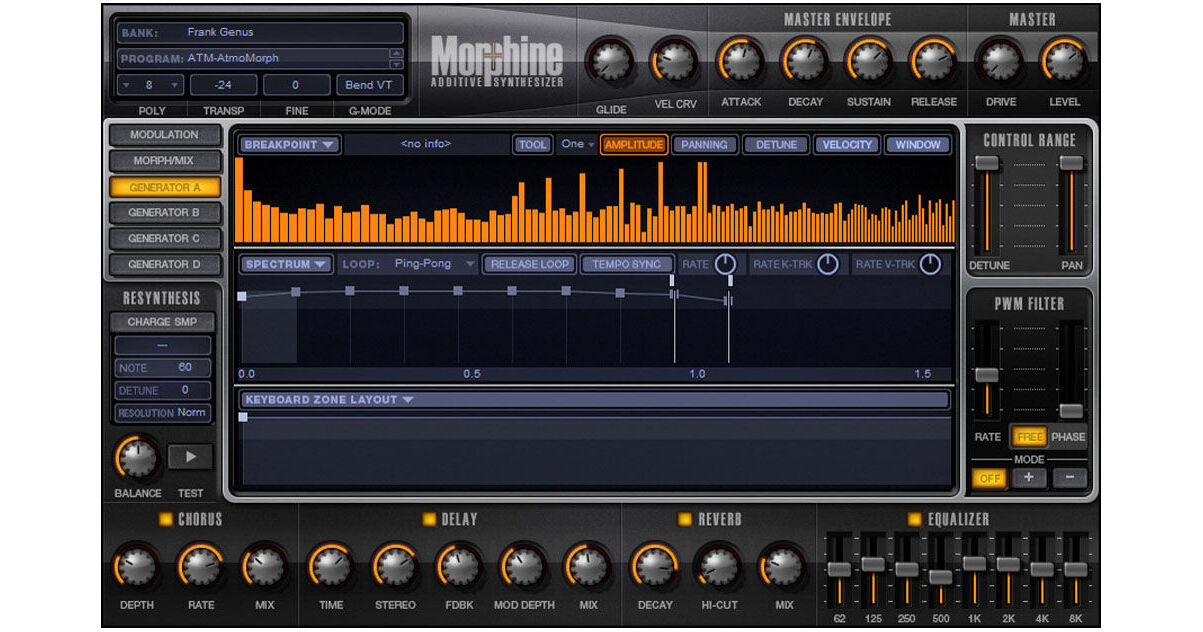The image size is (1203, 632).
Task: Click the Chorus Rate knob
Action: 200,566
